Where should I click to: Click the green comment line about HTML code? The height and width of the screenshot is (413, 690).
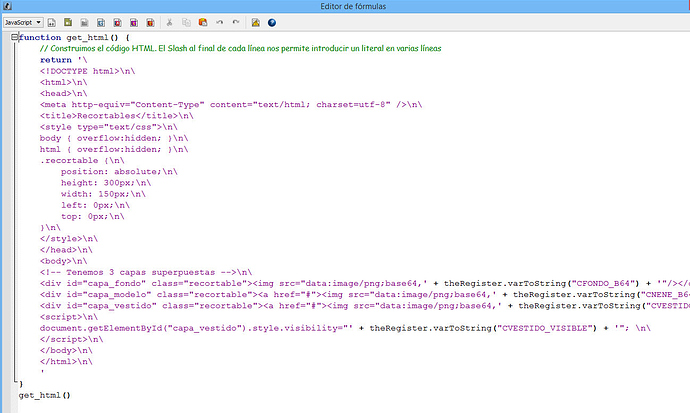point(240,48)
